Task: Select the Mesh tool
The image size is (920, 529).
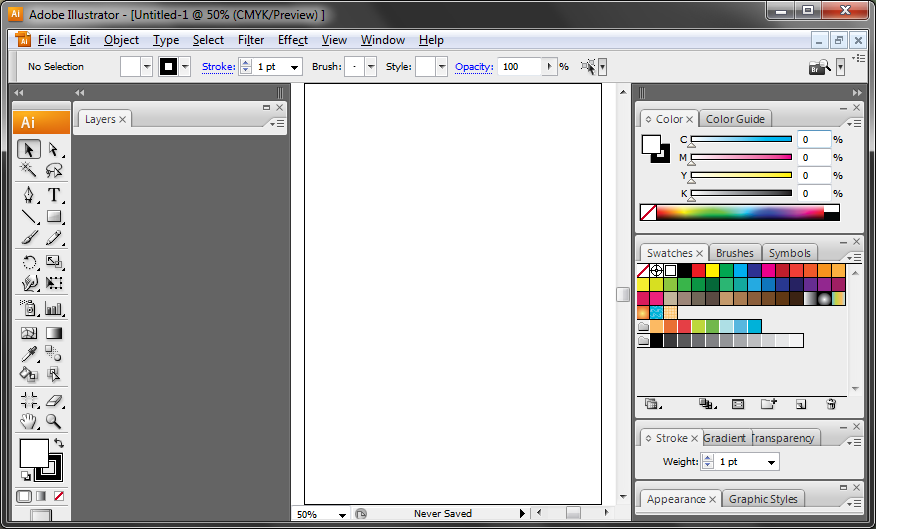Action: click(x=28, y=333)
